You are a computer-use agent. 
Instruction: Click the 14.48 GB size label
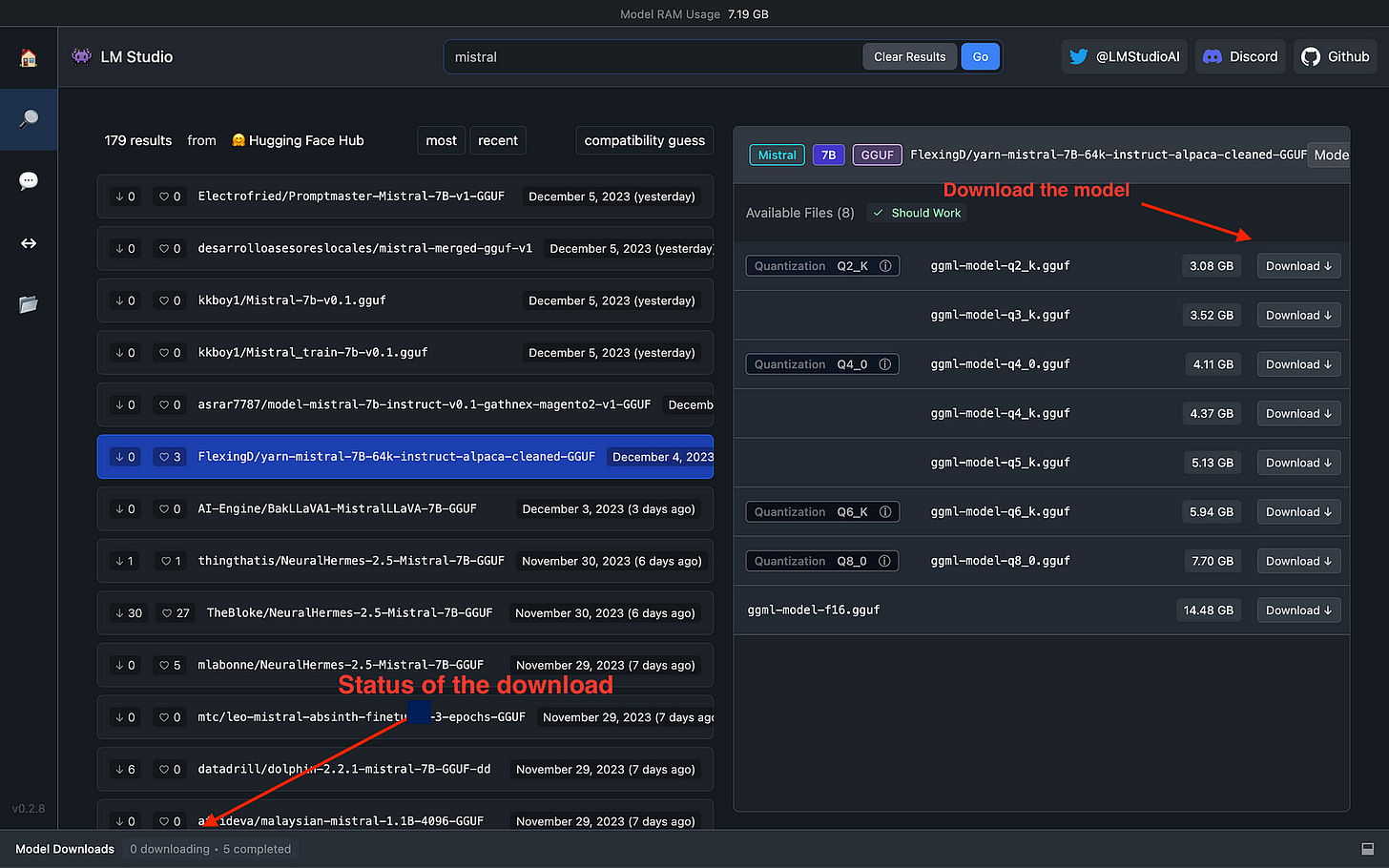tap(1208, 610)
